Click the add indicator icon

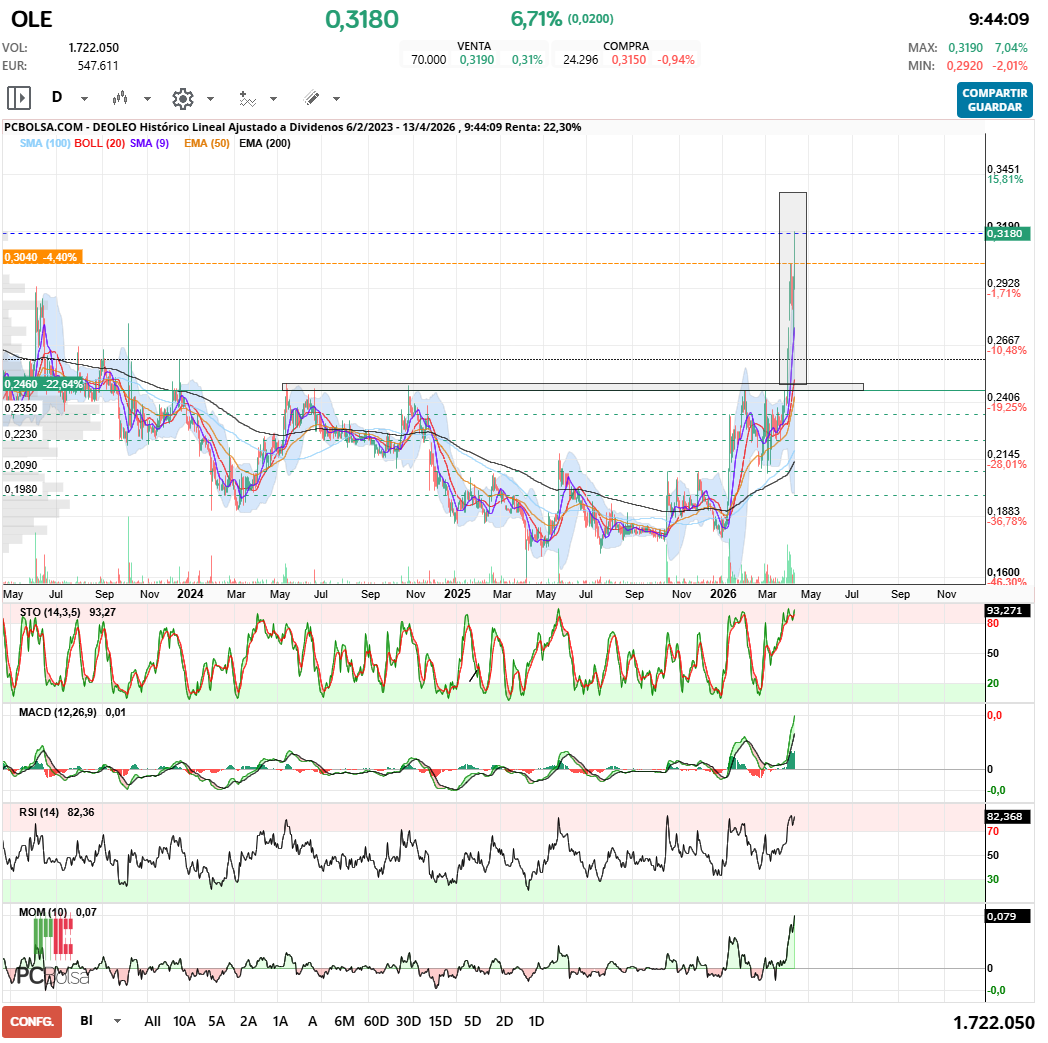click(x=247, y=98)
